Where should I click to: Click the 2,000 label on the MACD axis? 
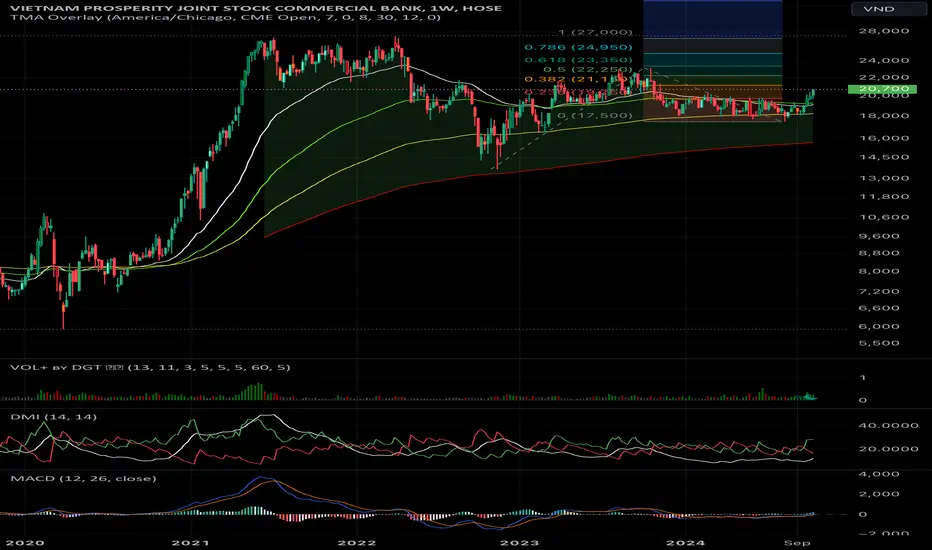(x=879, y=494)
